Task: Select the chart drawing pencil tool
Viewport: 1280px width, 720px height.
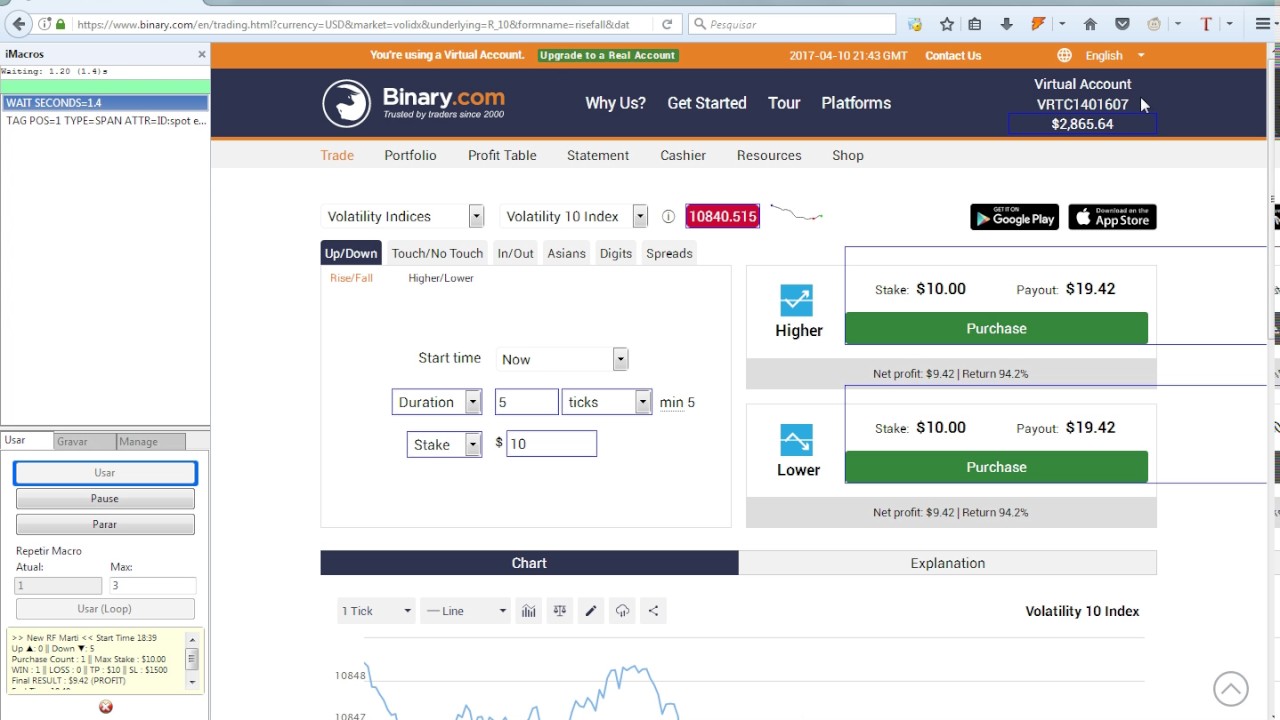Action: pos(591,611)
